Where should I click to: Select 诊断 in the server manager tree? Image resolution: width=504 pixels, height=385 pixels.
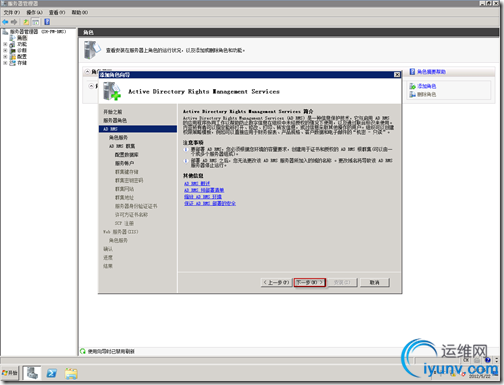(x=22, y=50)
